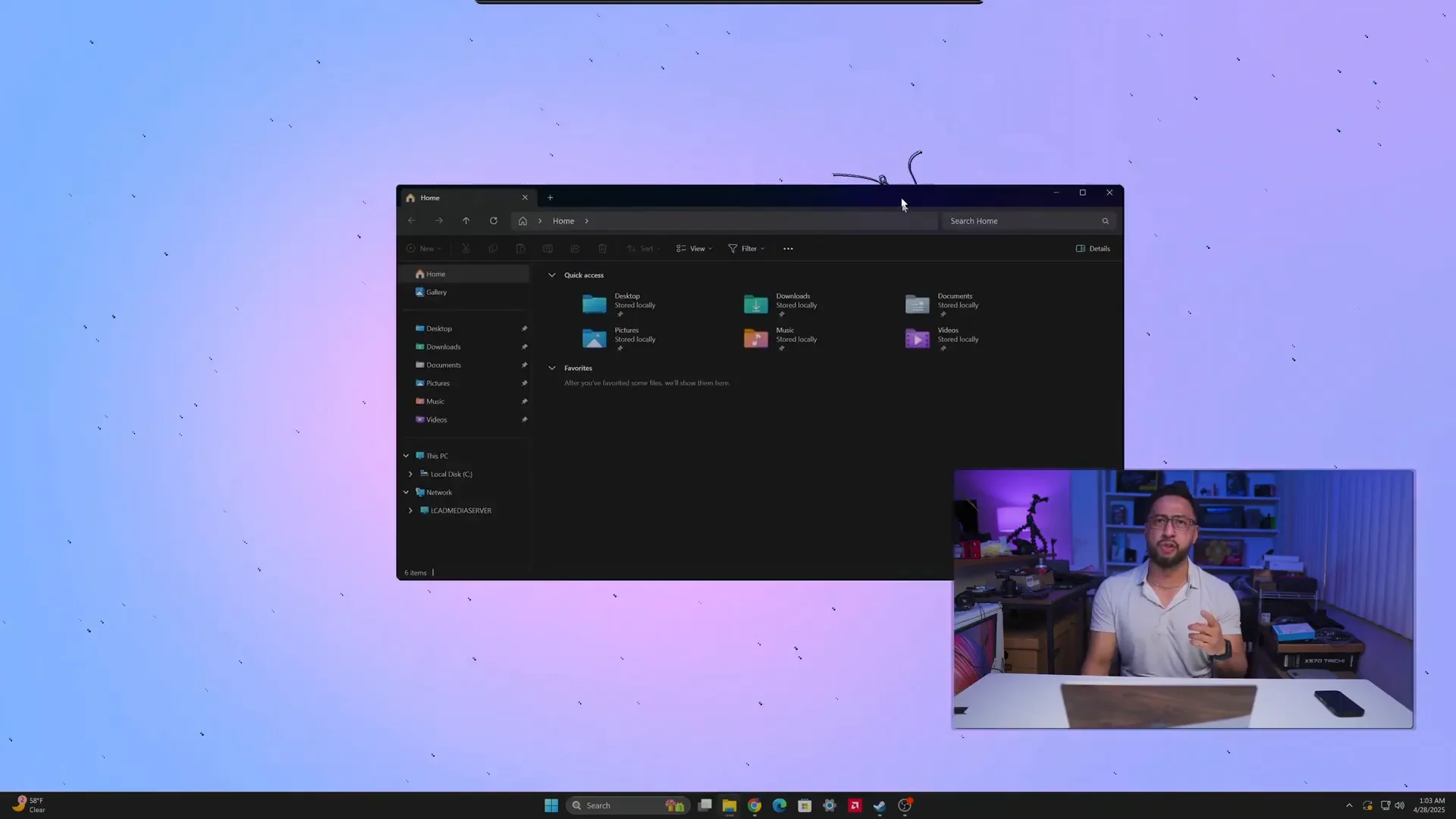Viewport: 1456px width, 819px height.
Task: Click the Cut scissors icon
Action: 466,249
